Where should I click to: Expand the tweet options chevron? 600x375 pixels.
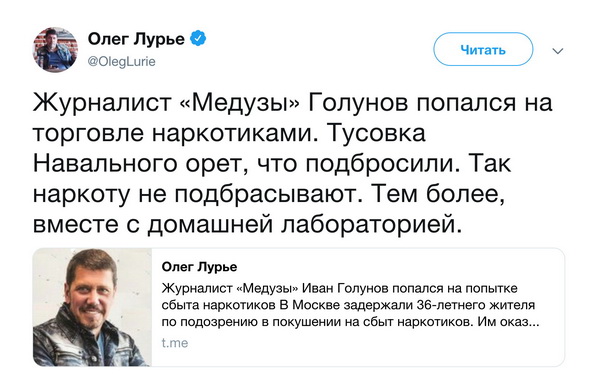pyautogui.click(x=558, y=51)
